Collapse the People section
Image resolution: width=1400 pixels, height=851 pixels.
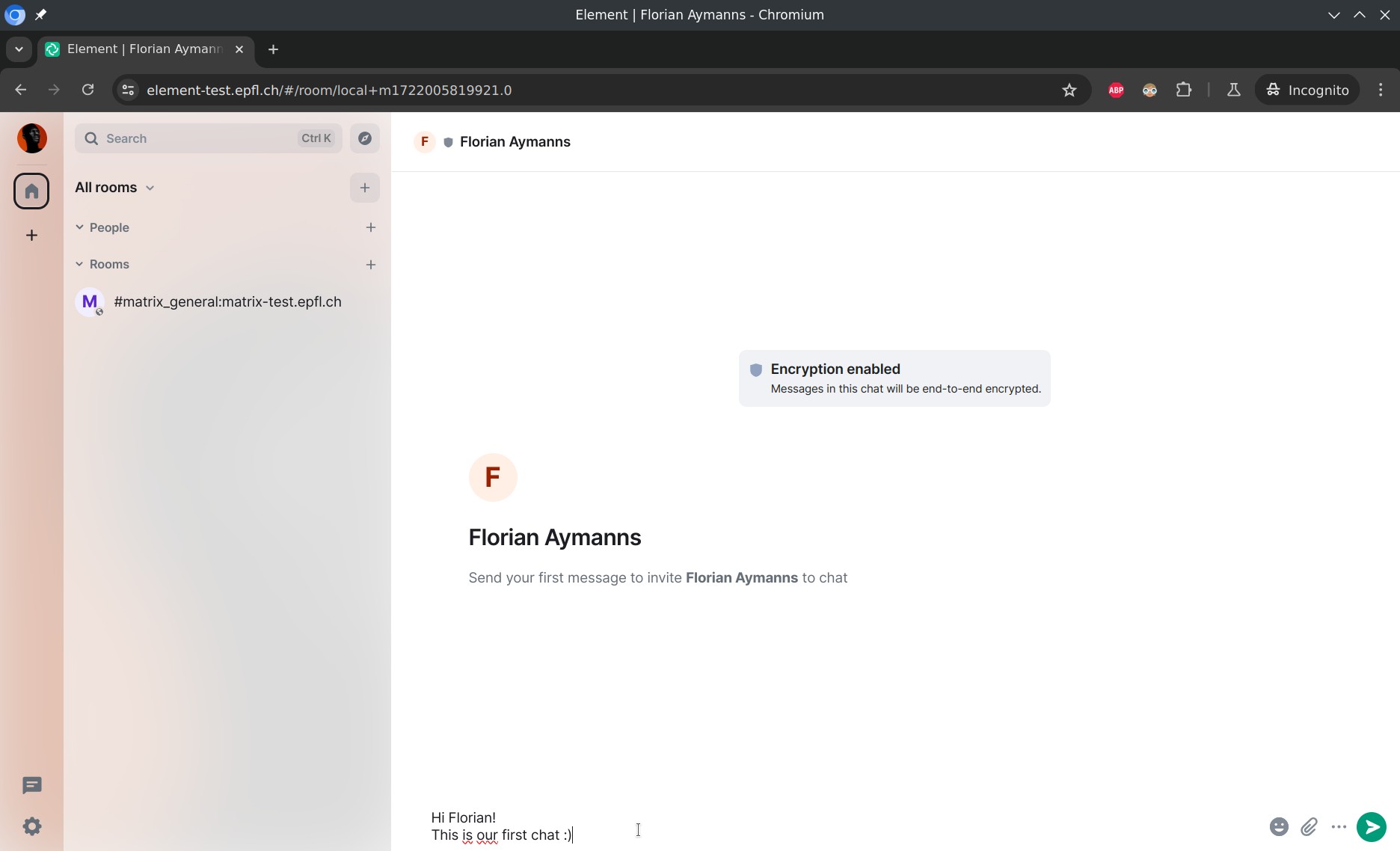point(79,227)
